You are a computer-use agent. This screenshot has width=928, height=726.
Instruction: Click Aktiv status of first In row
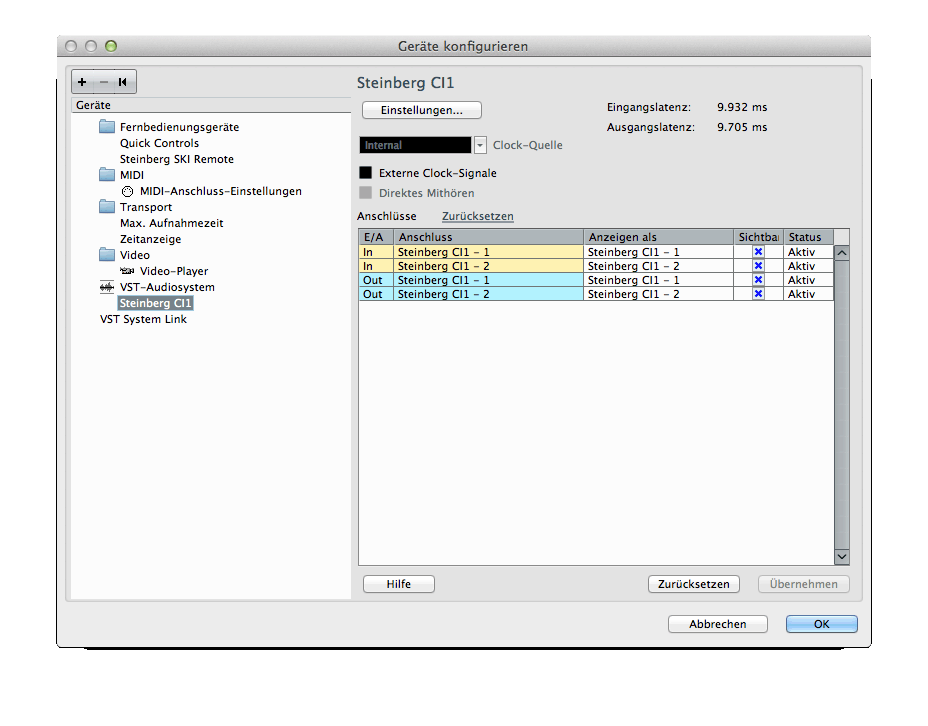click(x=808, y=251)
